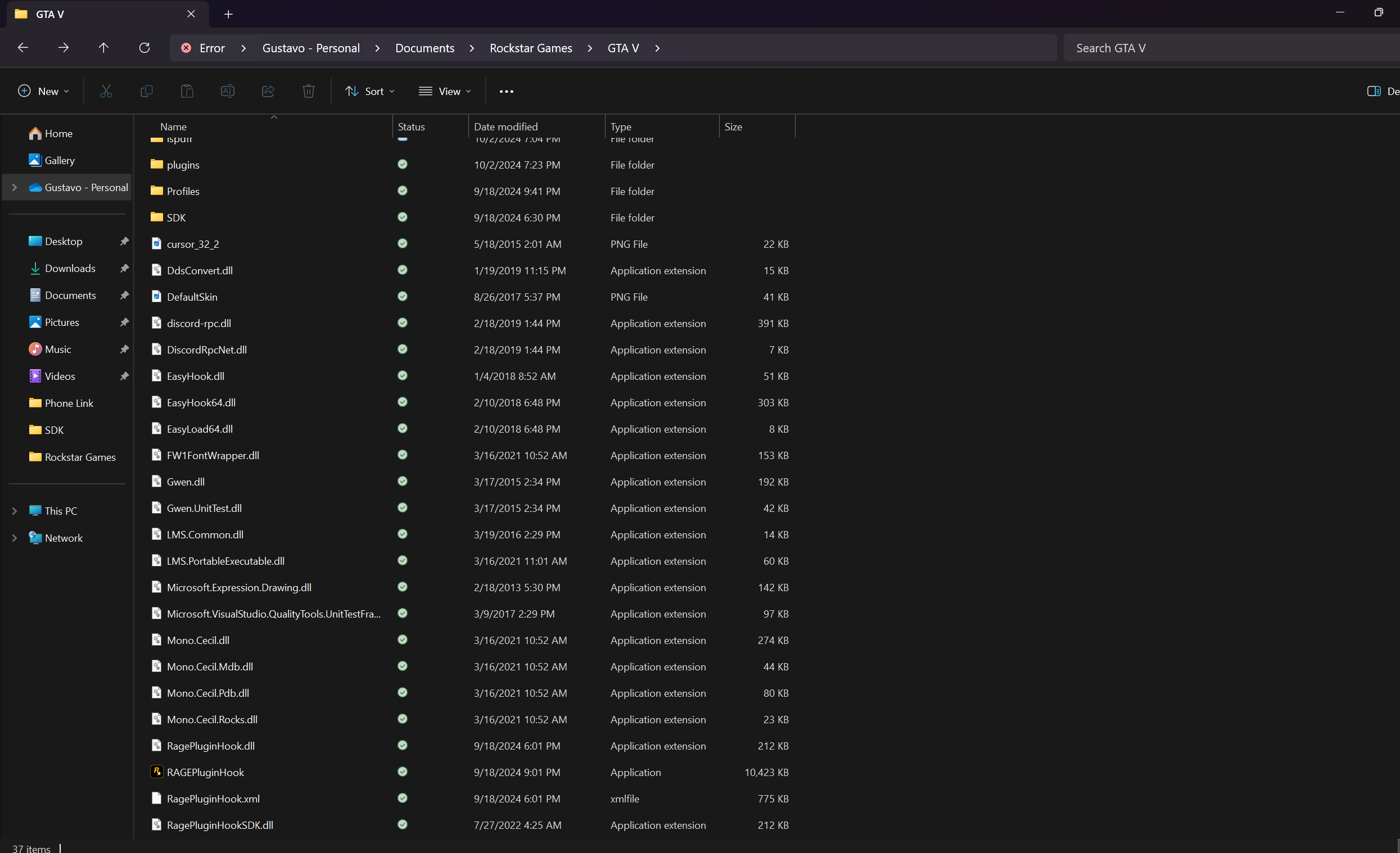The height and width of the screenshot is (853, 1400).
Task: Open a new File Explorer tab
Action: pyautogui.click(x=228, y=14)
